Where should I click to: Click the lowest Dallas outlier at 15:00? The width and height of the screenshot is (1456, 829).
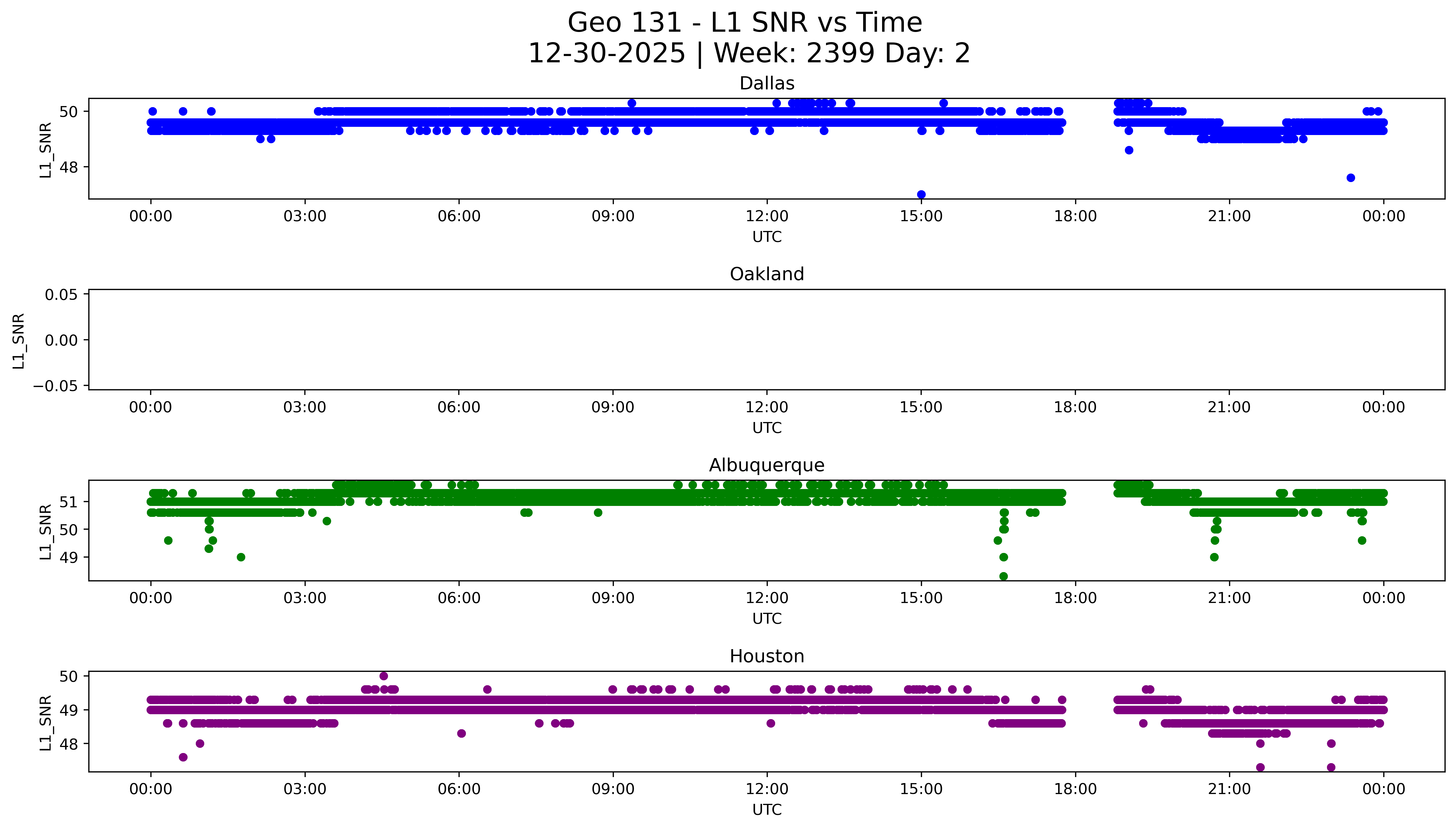click(921, 195)
